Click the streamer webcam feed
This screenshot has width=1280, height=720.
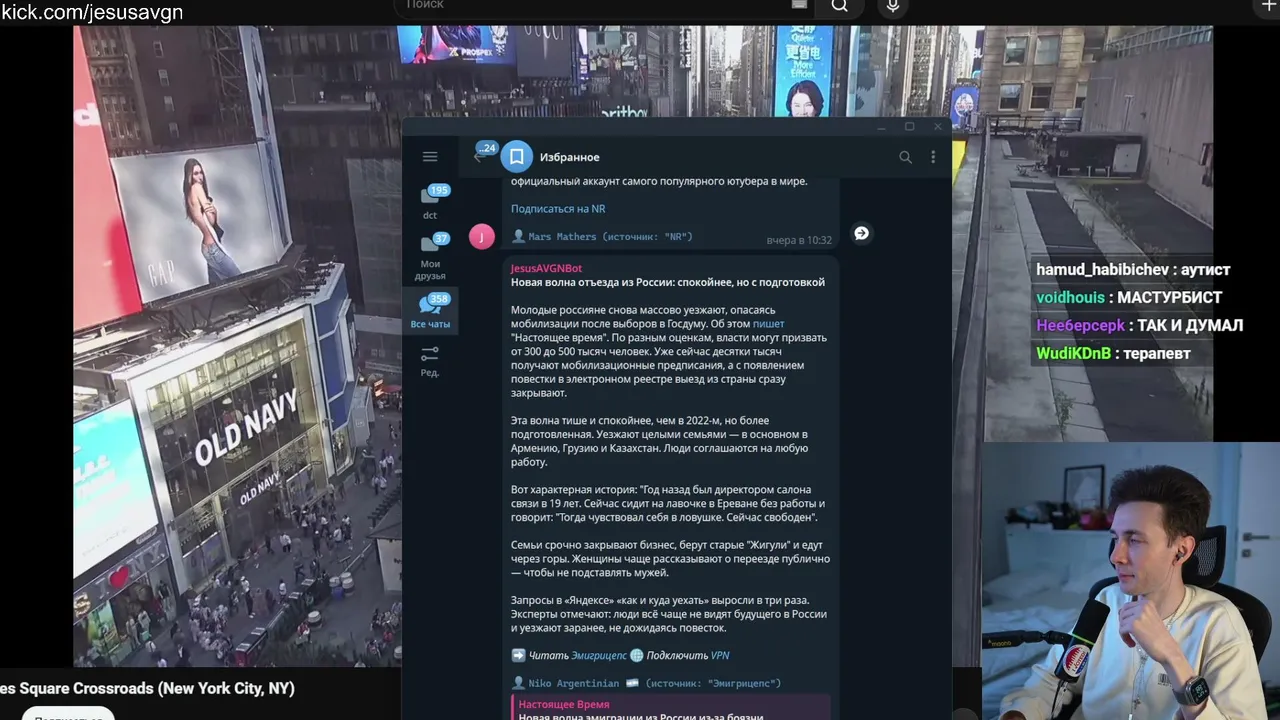[x=1131, y=581]
